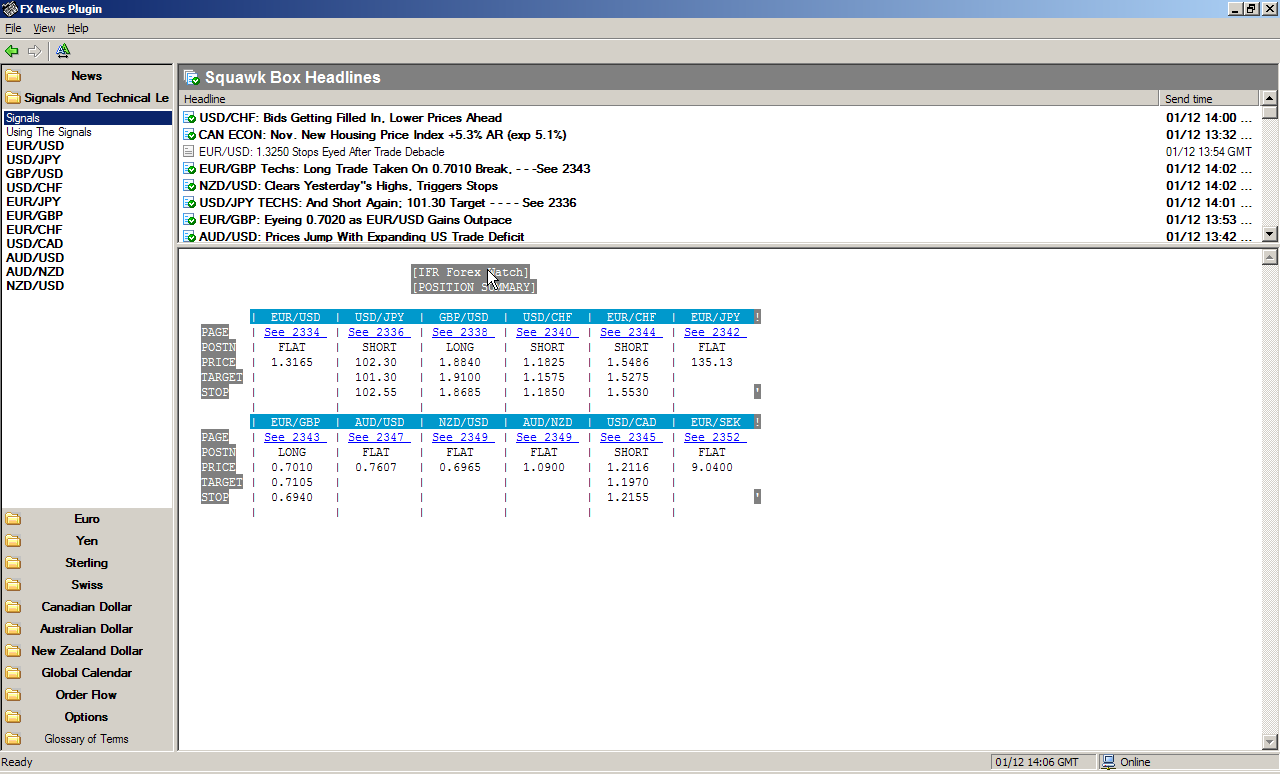Open the See 2345 link for USD/CAD
This screenshot has width=1280, height=774.
click(x=628, y=437)
